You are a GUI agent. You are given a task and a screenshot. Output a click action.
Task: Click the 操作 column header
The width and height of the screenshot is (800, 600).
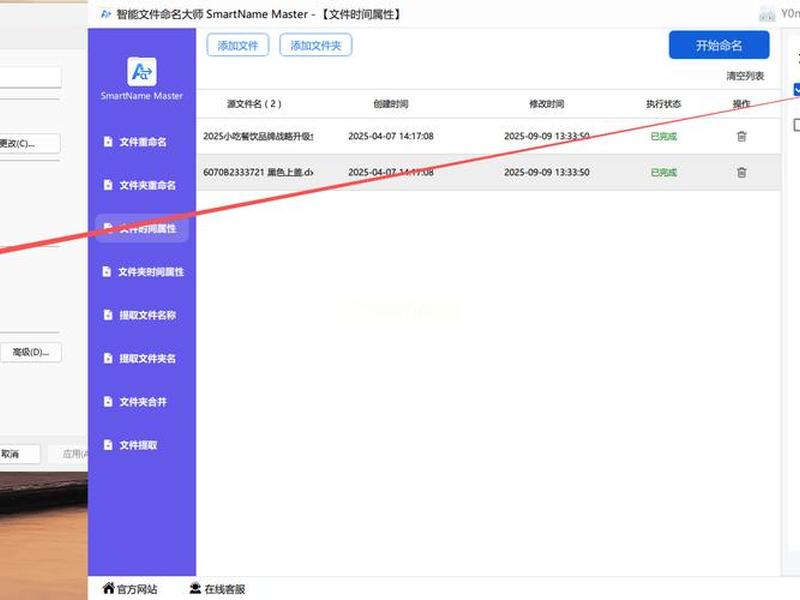point(741,104)
